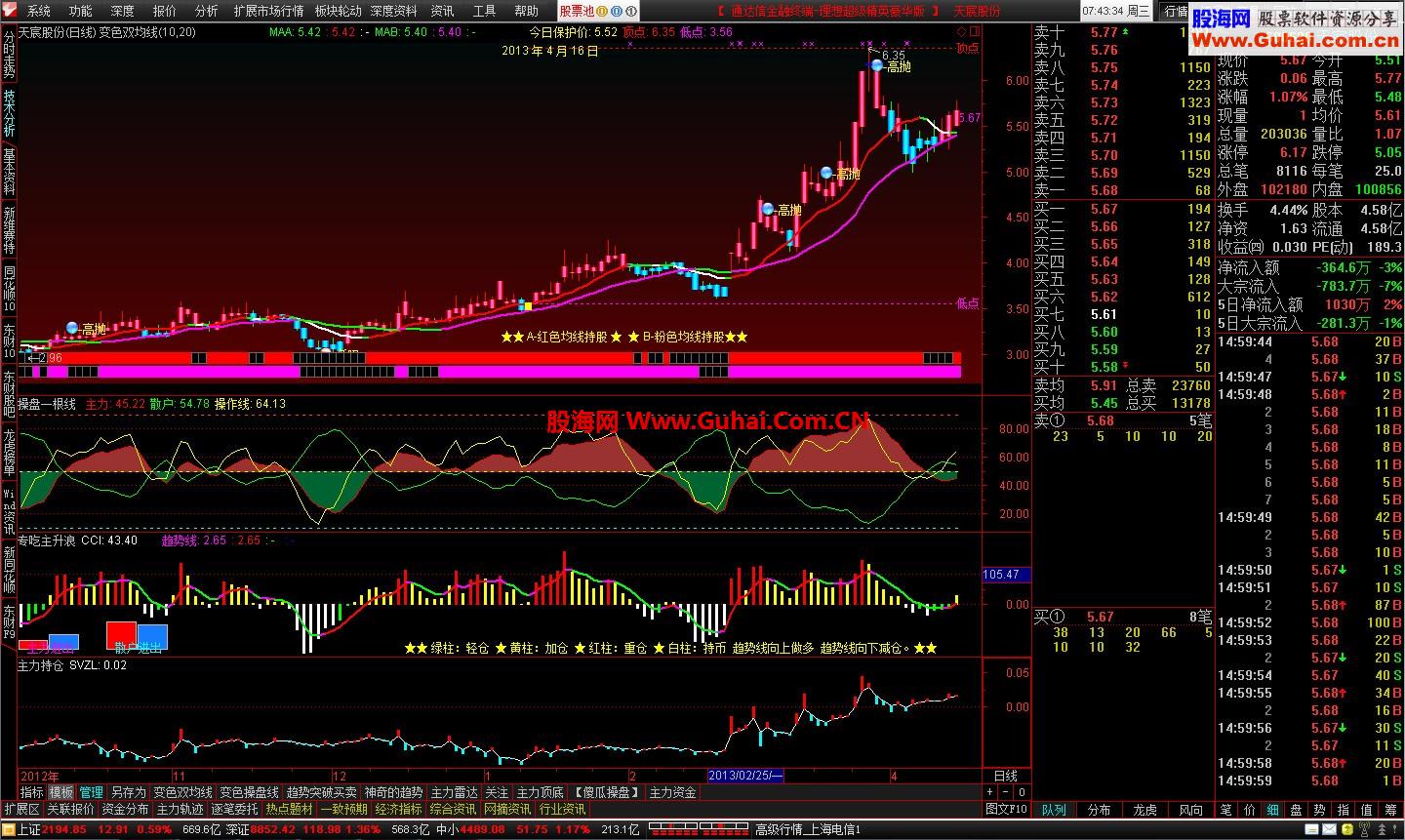Open the 分析 menu
1405x840 pixels.
(x=207, y=11)
